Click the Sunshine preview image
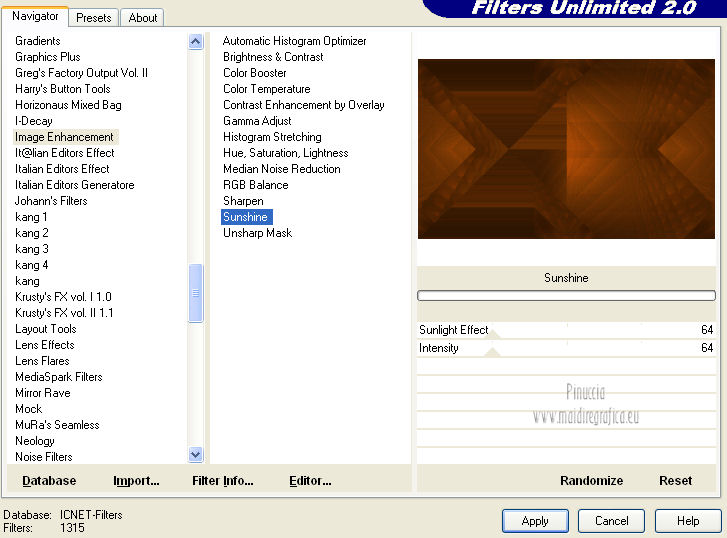 point(566,149)
